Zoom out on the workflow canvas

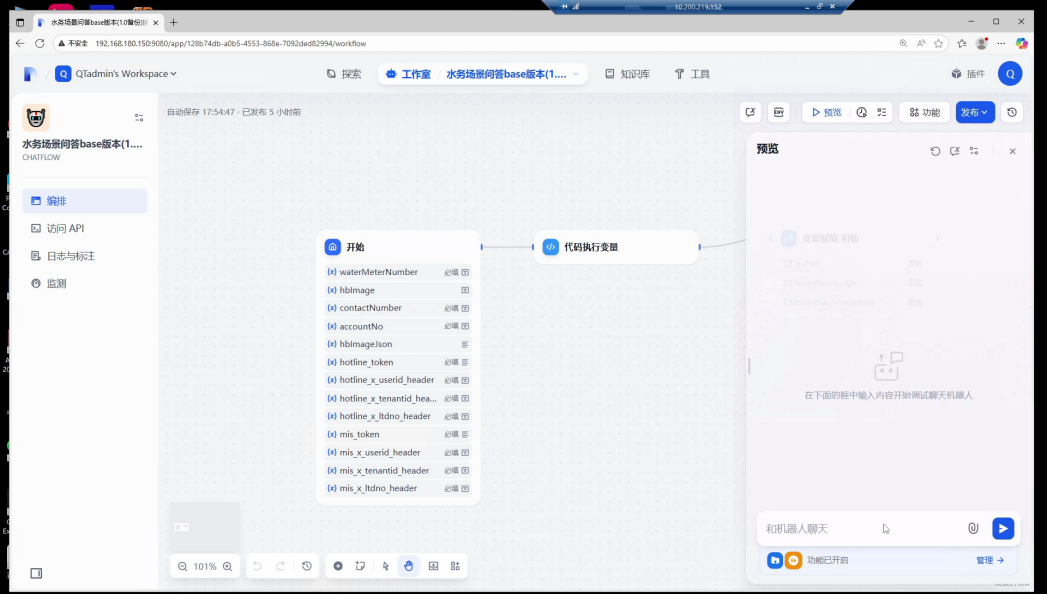[x=182, y=566]
